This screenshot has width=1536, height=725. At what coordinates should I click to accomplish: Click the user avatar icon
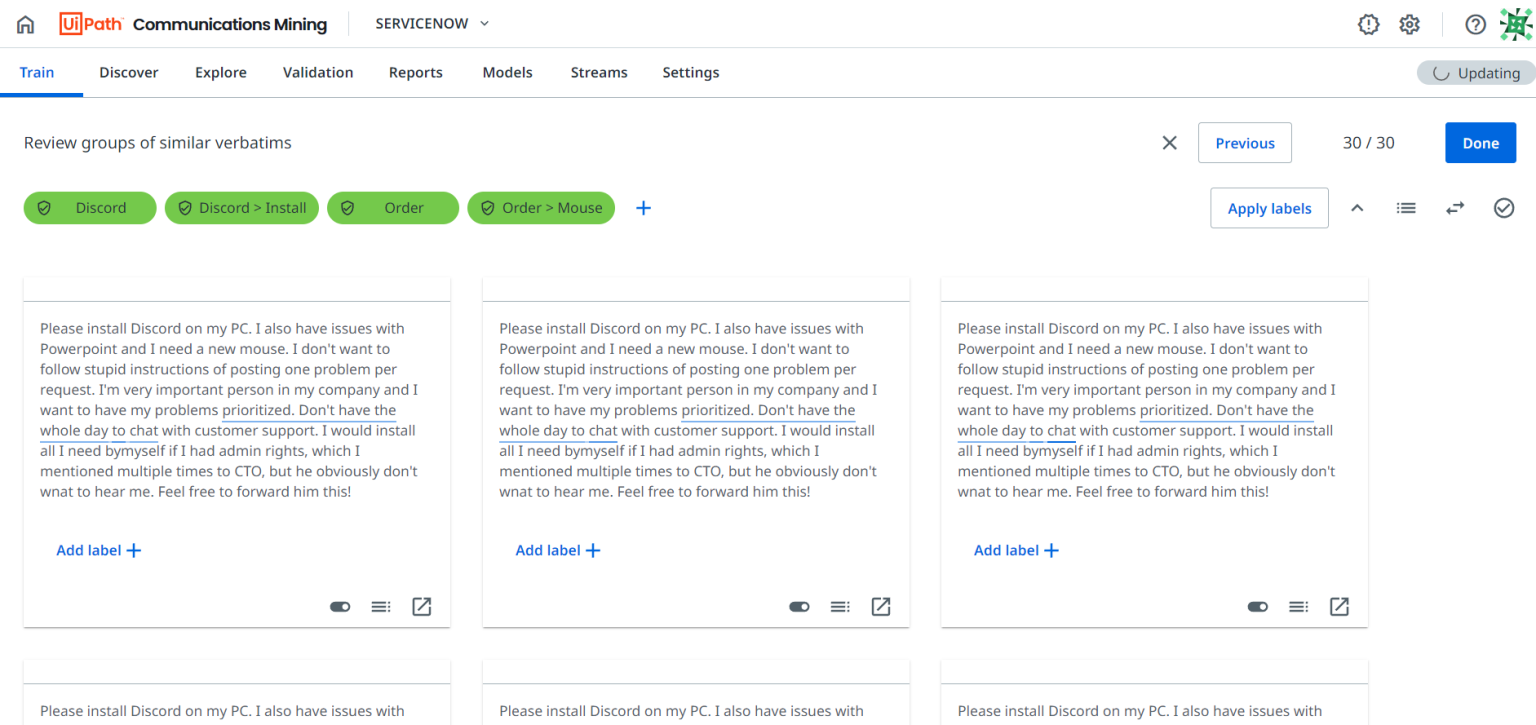coord(1517,23)
